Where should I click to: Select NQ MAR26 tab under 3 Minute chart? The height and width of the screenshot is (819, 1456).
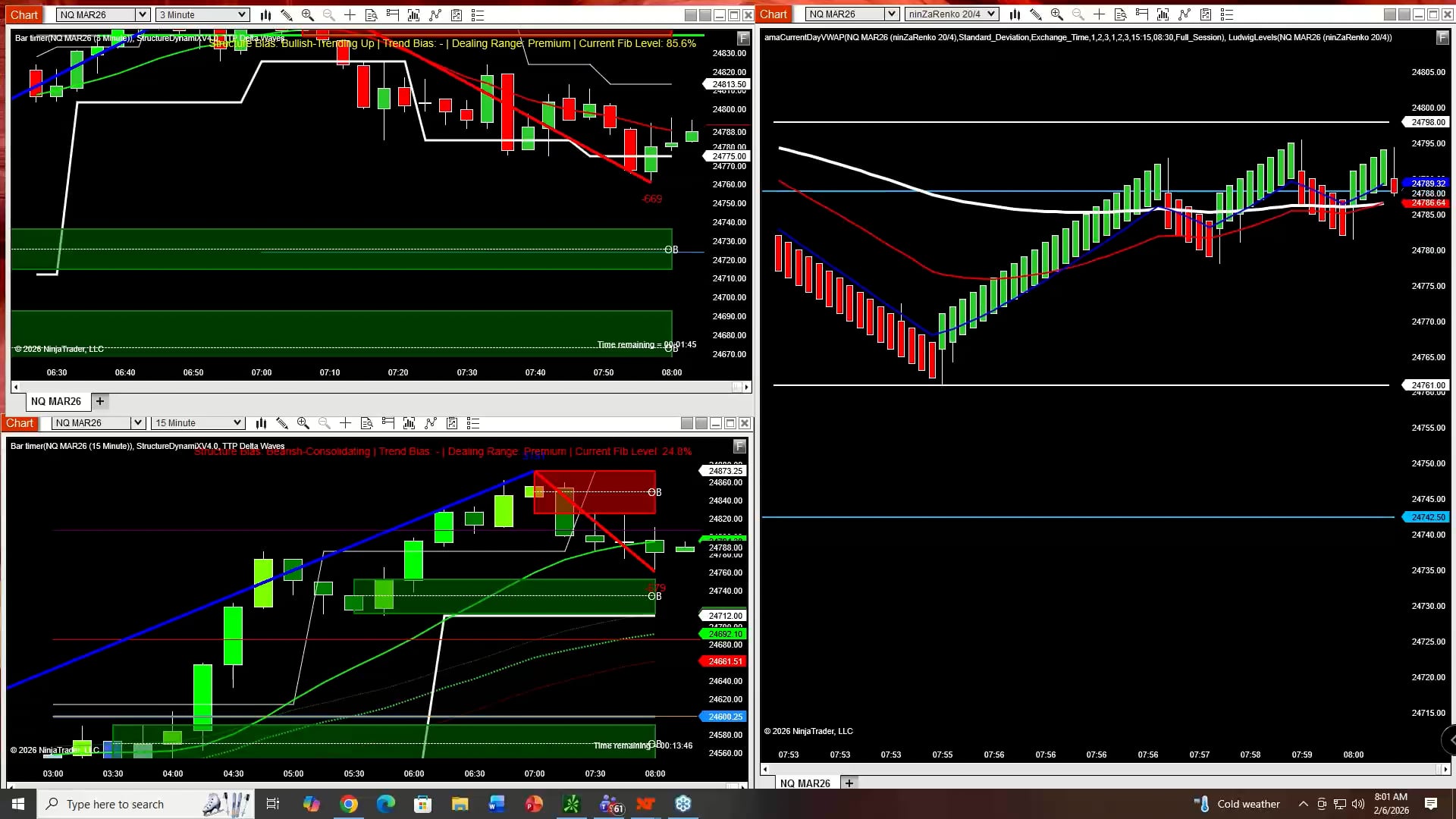[x=56, y=401]
